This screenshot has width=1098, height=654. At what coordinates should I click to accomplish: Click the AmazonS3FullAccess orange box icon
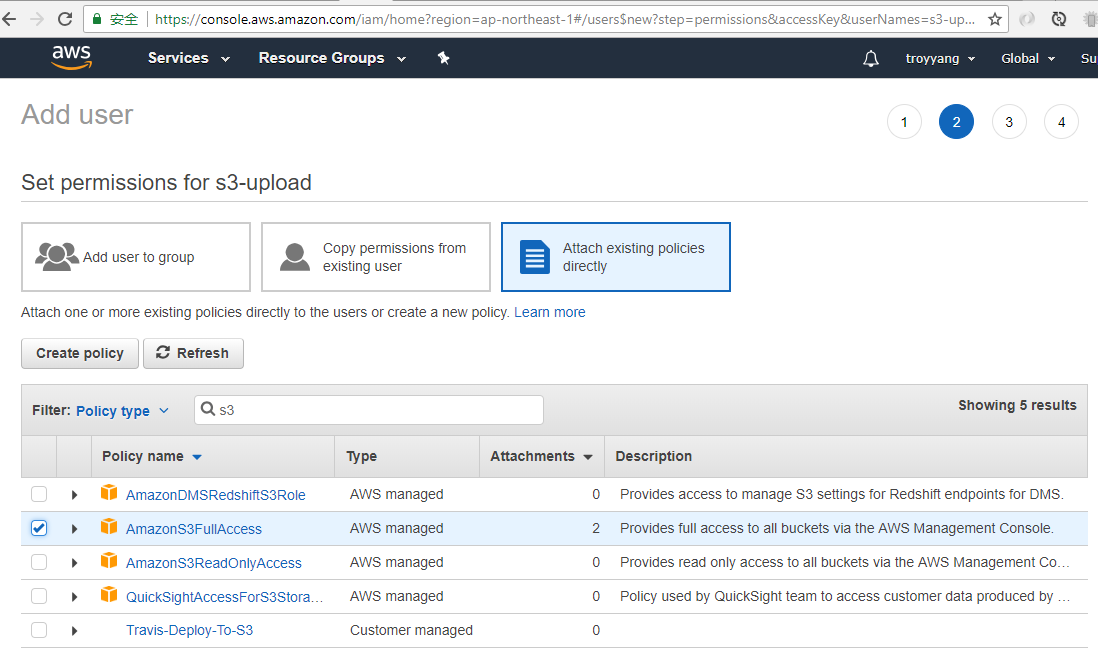109,528
